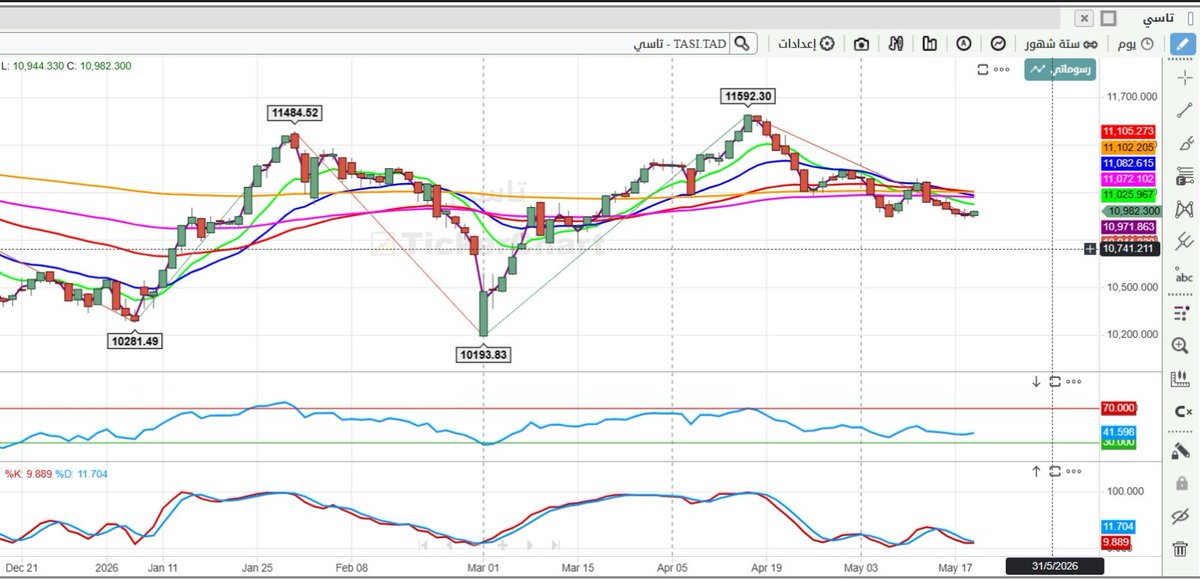The image size is (1200, 580).
Task: Click the red 11,105.273 moving average tag
Action: [x=1128, y=131]
